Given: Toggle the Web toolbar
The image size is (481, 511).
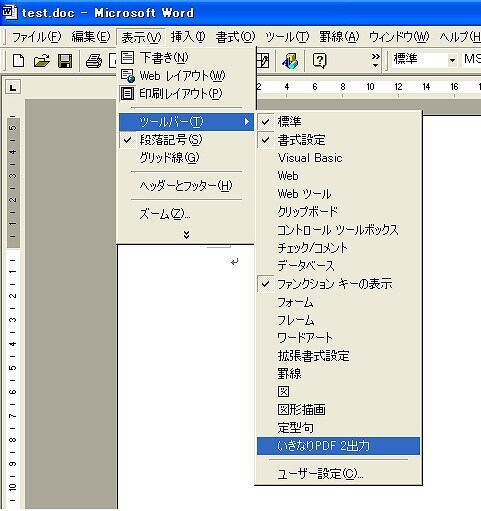Looking at the screenshot, I should click(x=338, y=176).
